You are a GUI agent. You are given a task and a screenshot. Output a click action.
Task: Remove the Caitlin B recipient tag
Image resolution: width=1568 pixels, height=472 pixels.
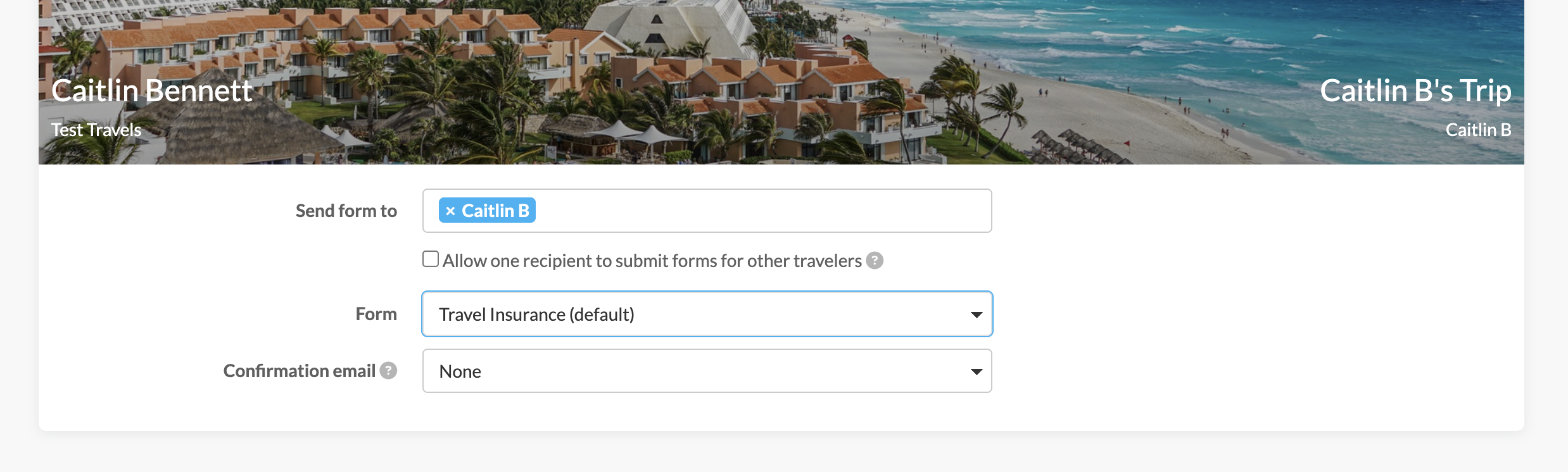(x=450, y=211)
